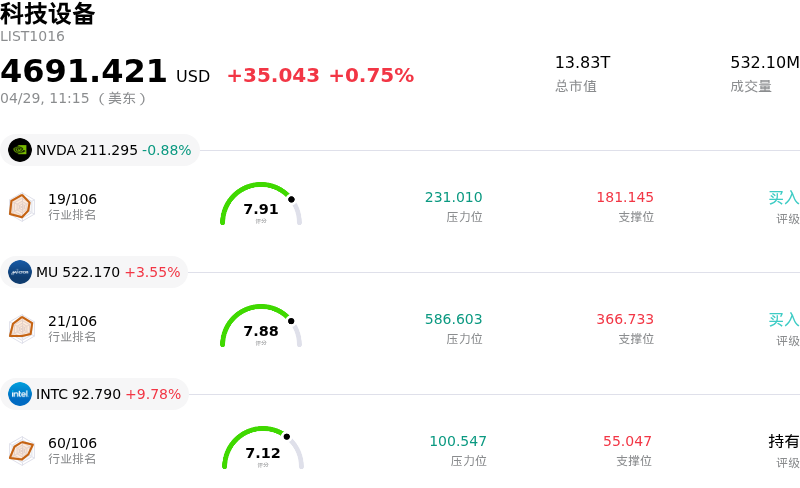Screen dimensions: 800x488
Task: Click the NVDA 7.91 score gauge
Action: [x=260, y=206]
